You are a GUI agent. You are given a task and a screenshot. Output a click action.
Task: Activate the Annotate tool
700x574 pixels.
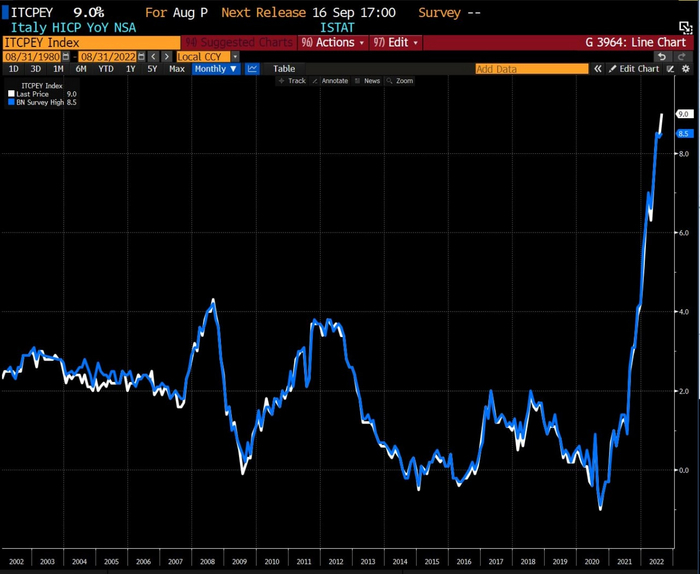point(330,81)
